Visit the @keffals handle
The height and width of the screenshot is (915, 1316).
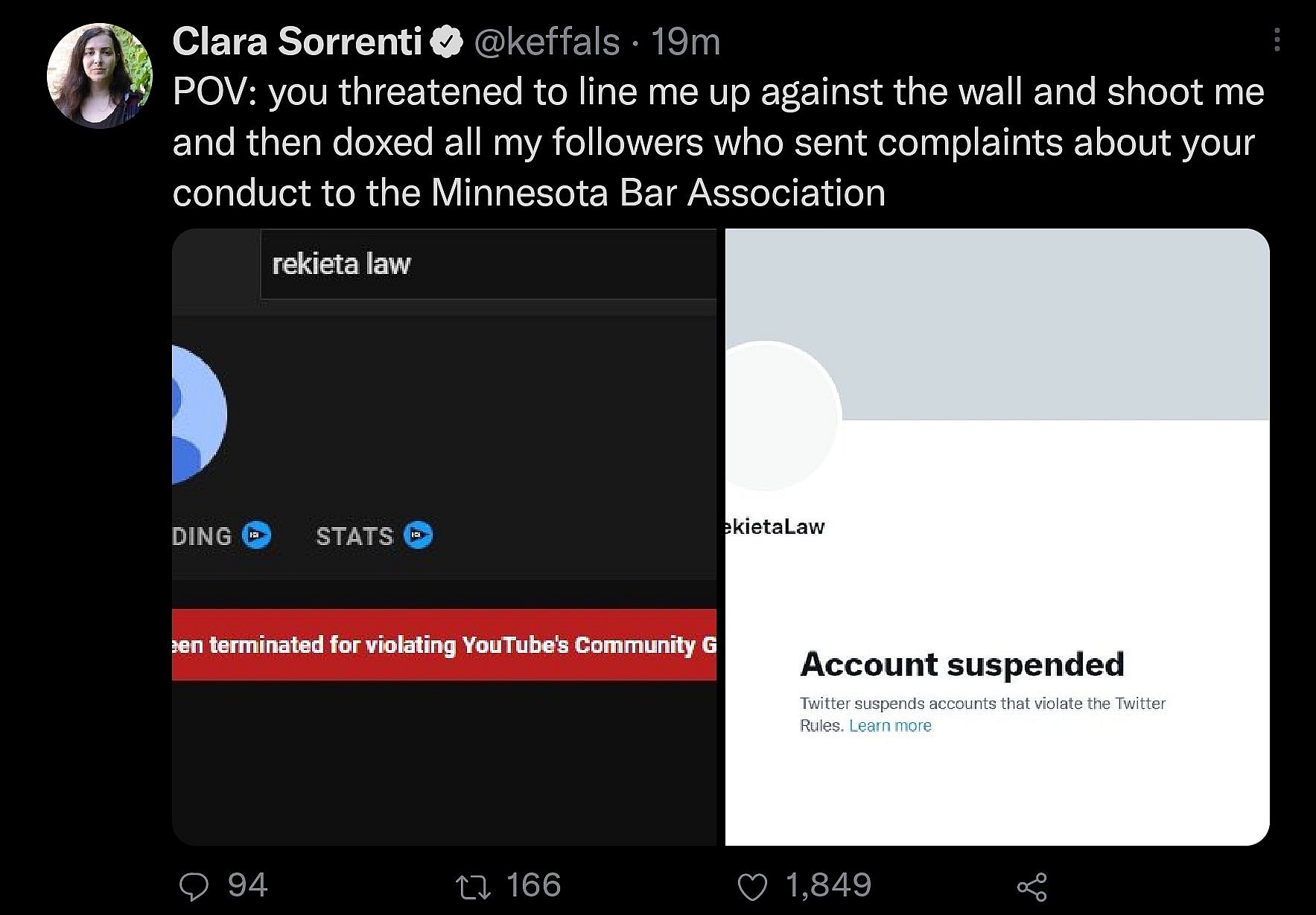click(x=547, y=42)
